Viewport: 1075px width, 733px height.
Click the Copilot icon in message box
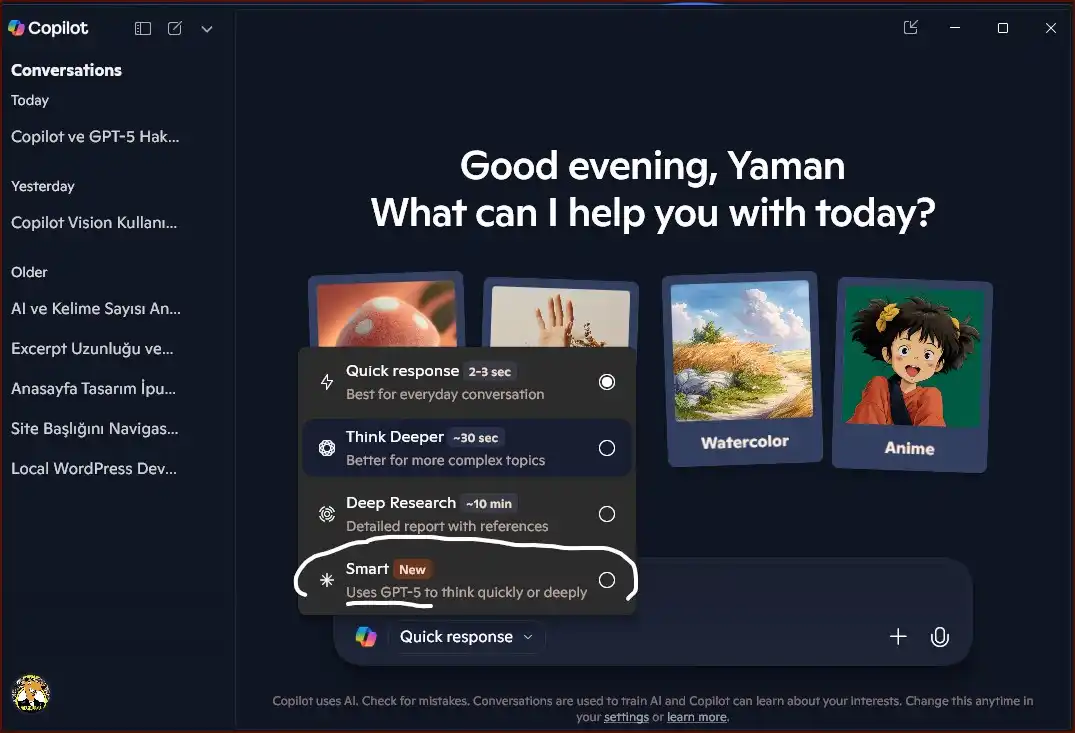[366, 636]
